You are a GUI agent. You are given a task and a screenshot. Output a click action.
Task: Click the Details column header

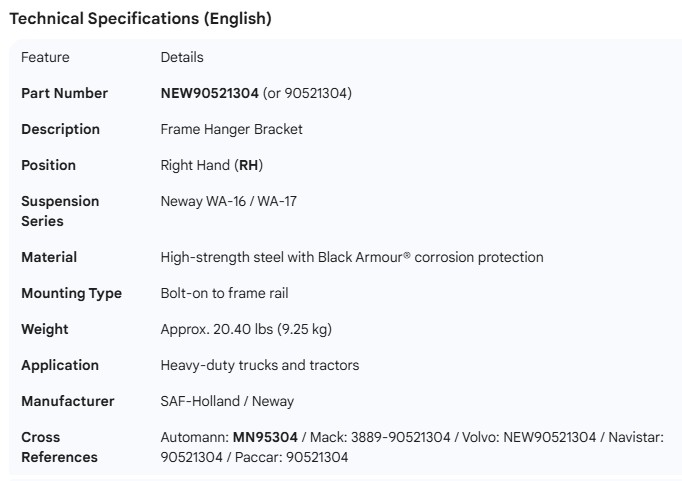pos(182,57)
